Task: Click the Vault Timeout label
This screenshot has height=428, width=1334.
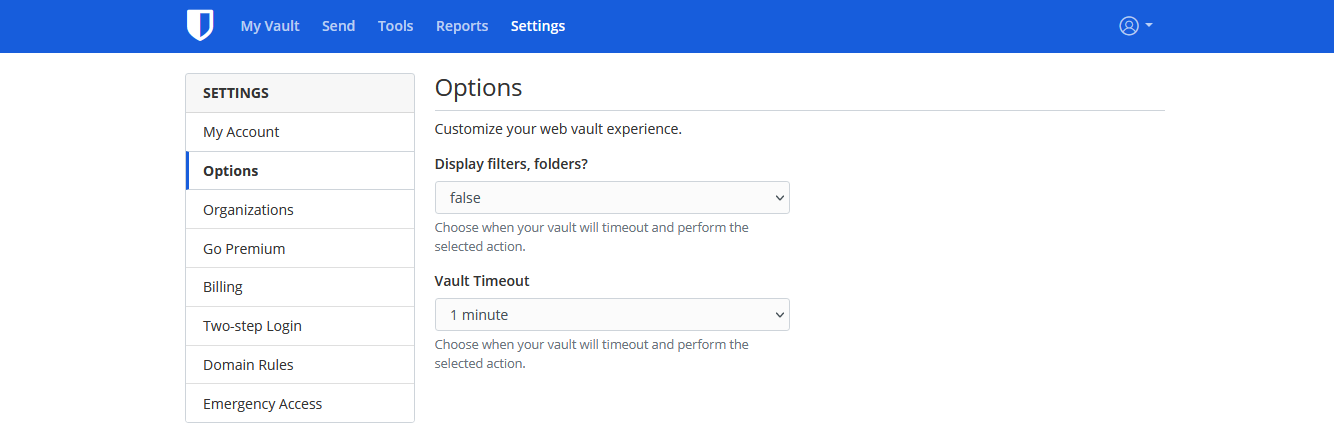Action: pos(482,281)
